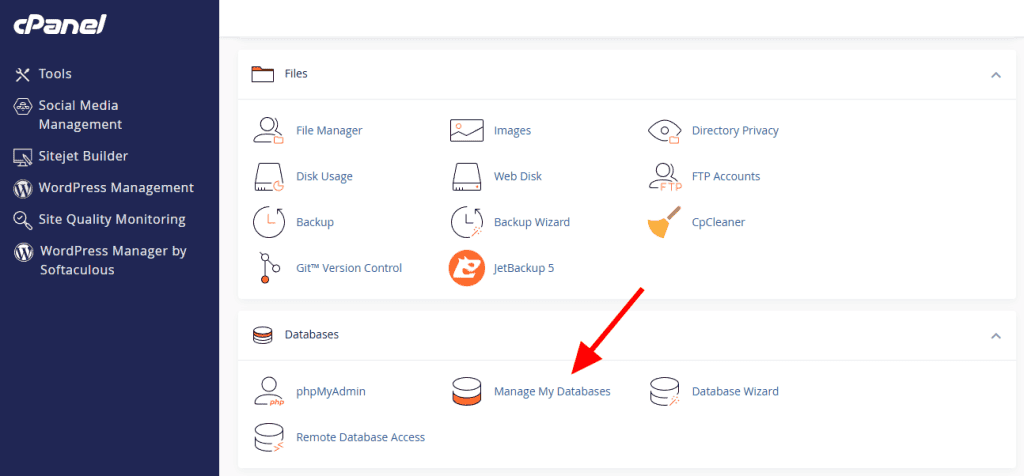
Task: Open the FTP Accounts link
Action: tap(726, 176)
